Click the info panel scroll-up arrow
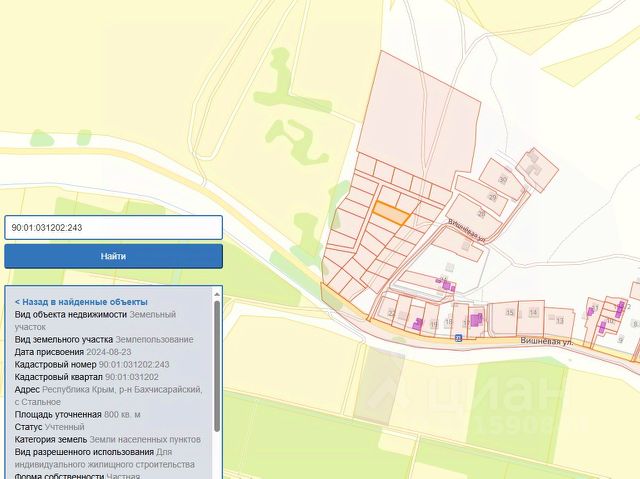Viewport: 640px width, 479px height. (217, 294)
